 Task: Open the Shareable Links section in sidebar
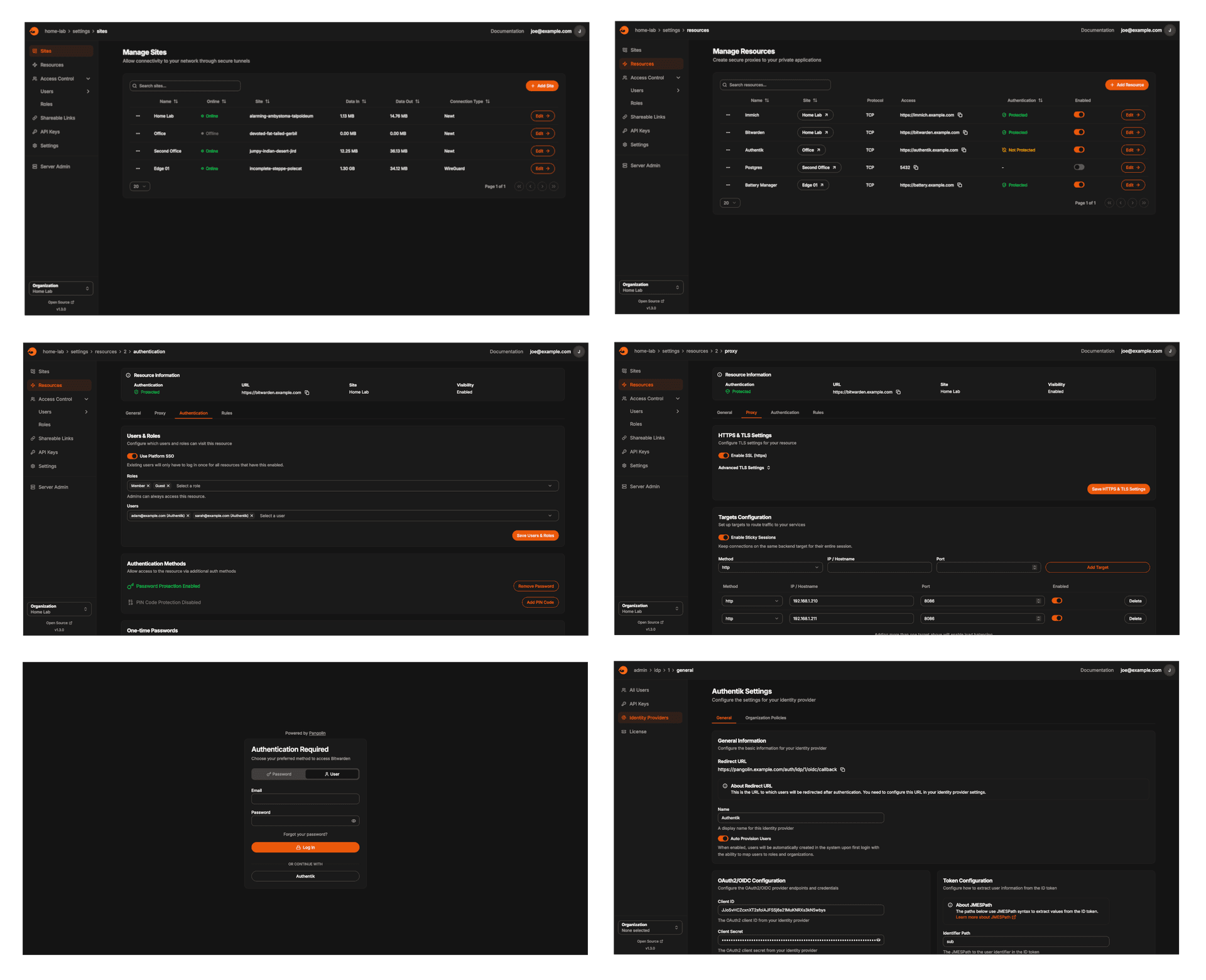55,117
